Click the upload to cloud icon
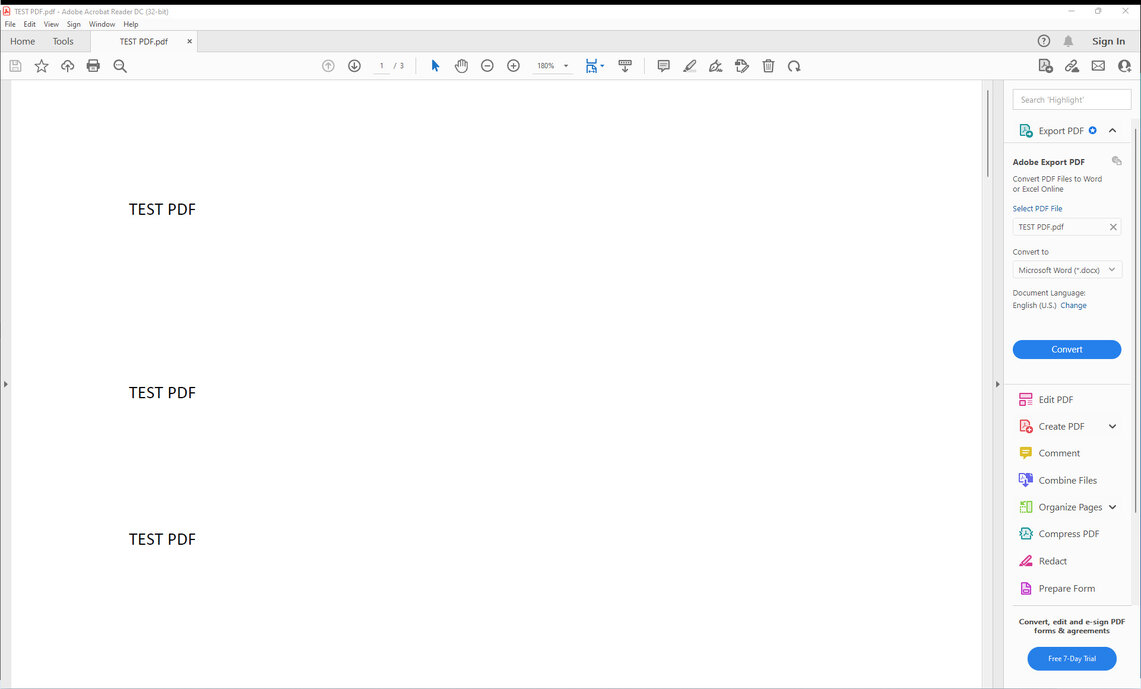 (68, 66)
